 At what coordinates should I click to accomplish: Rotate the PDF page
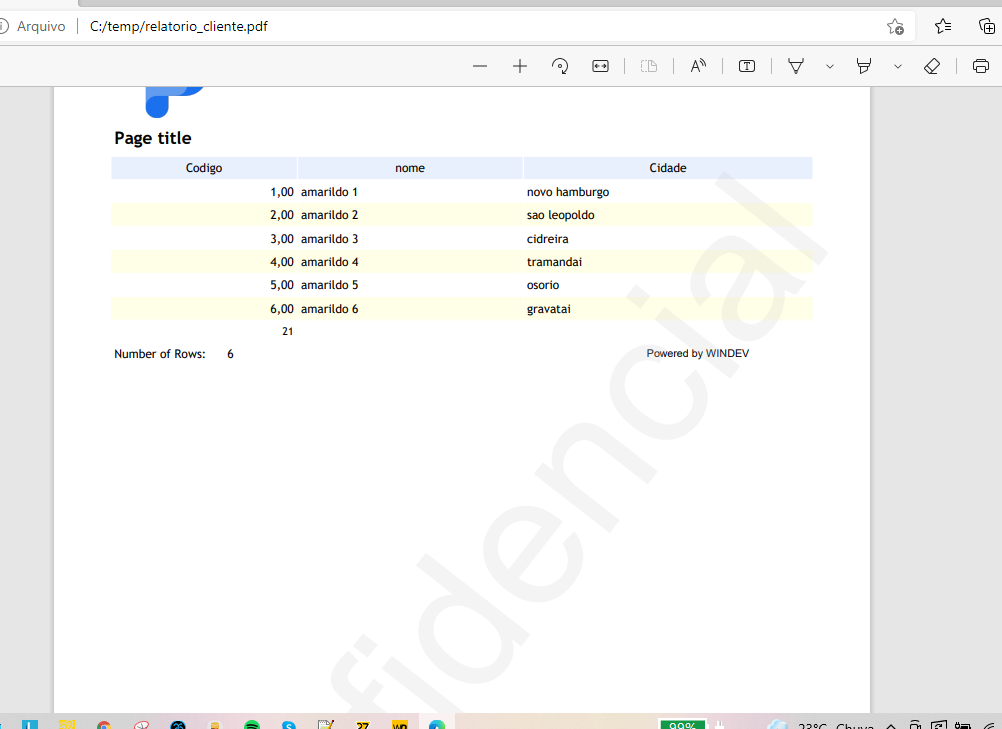tap(560, 66)
